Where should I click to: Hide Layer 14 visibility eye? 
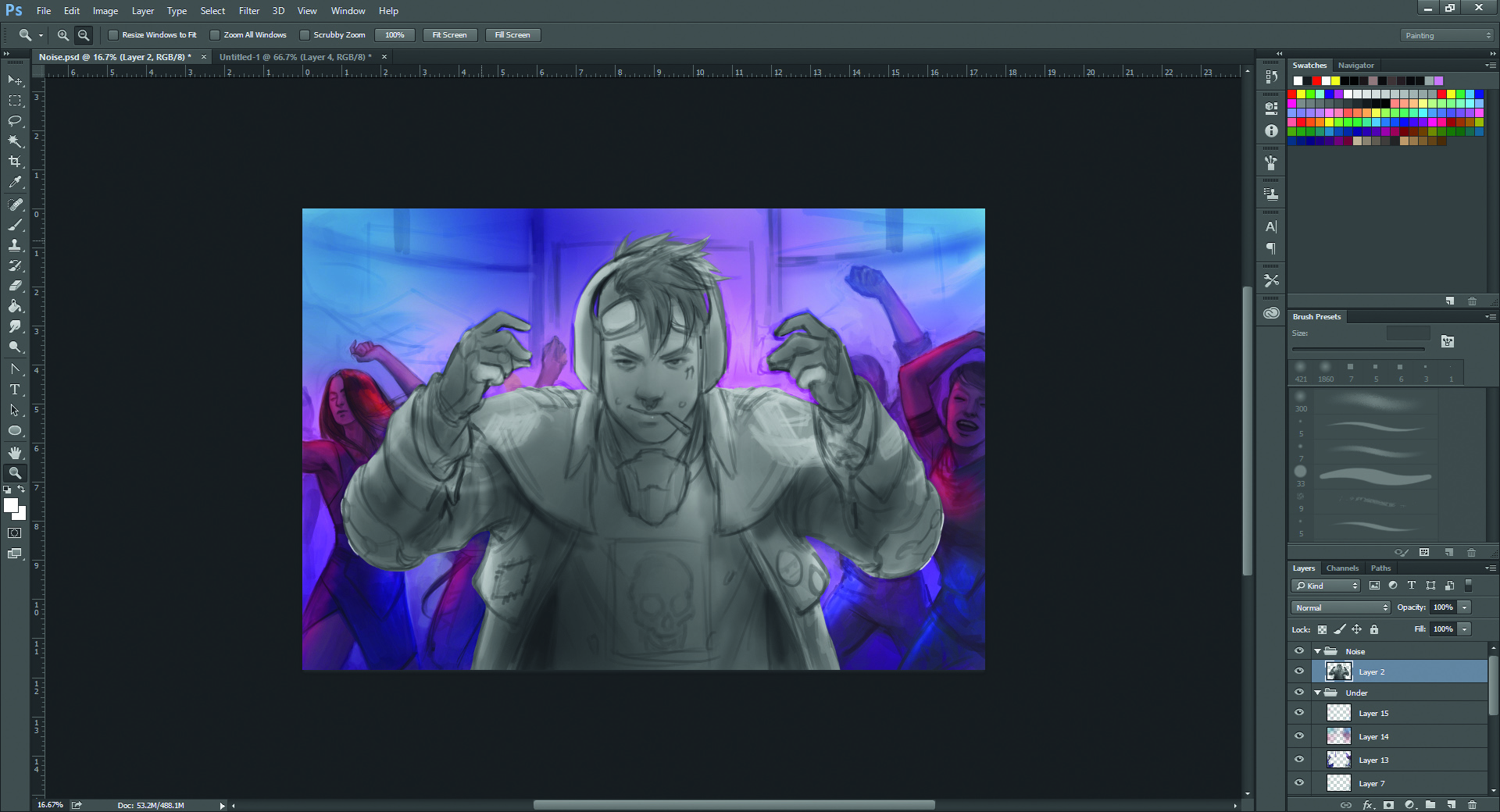1299,736
